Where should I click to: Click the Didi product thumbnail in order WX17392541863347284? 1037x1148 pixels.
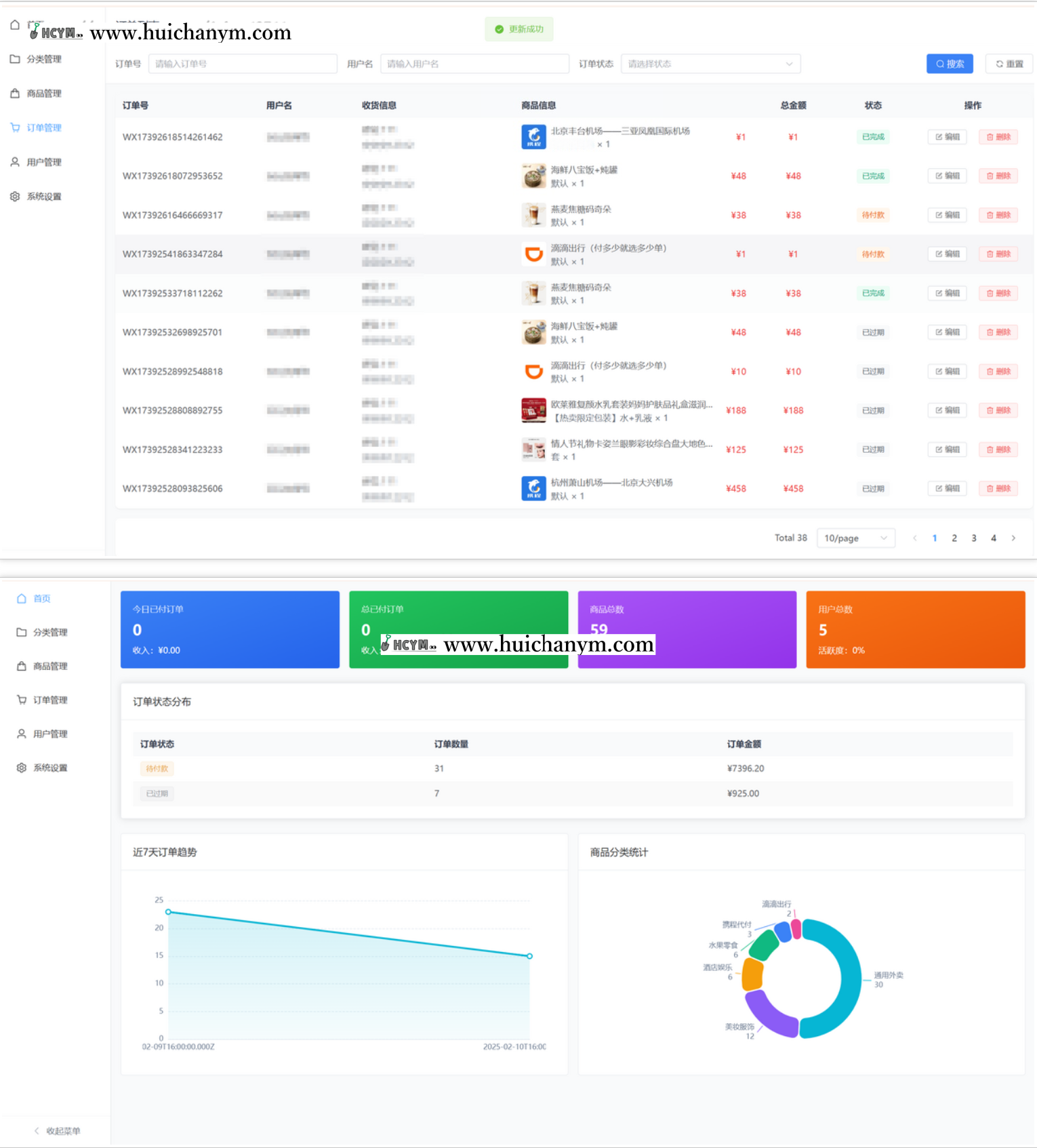pyautogui.click(x=533, y=254)
